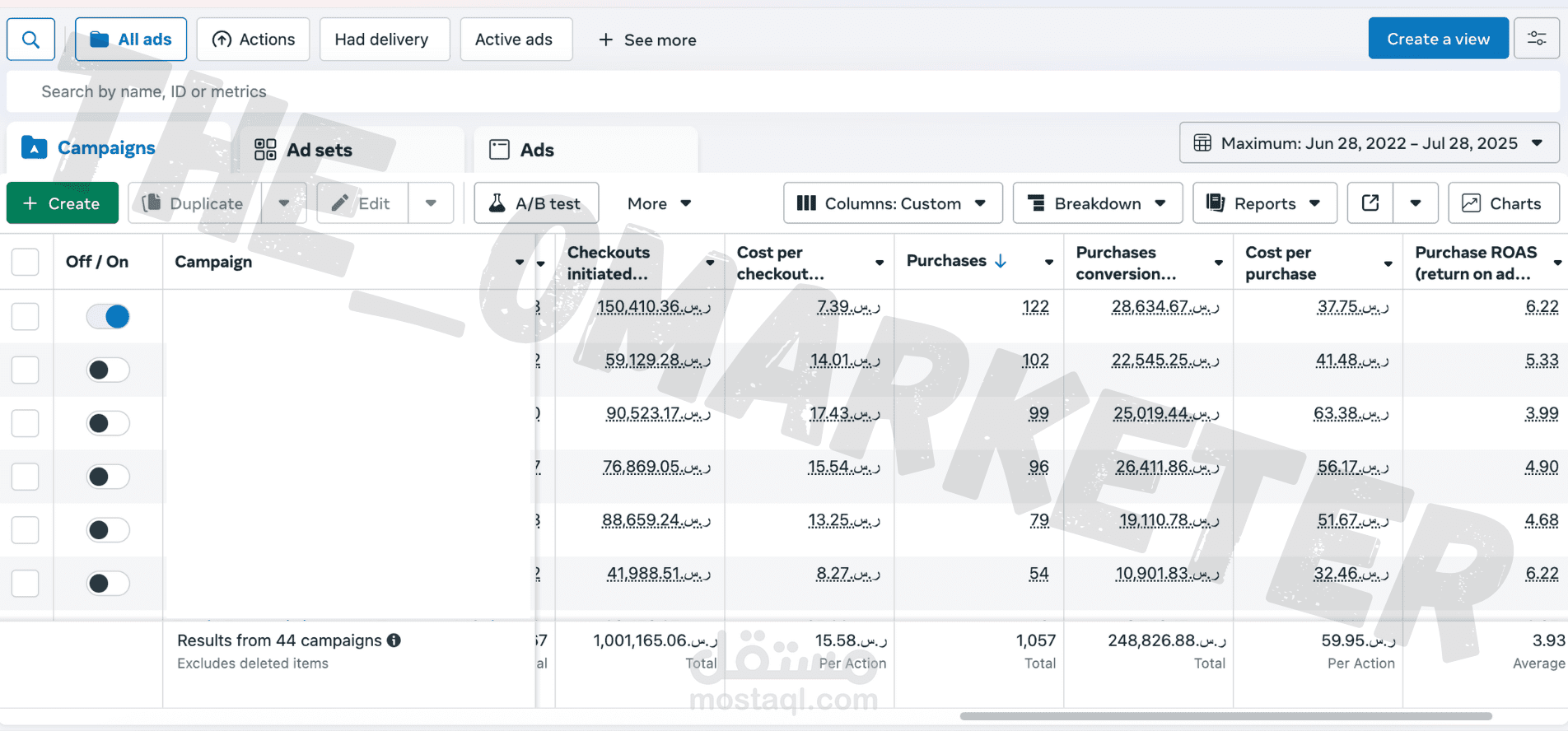Click the export share icon button
This screenshot has height=731, width=1568.
click(1370, 203)
